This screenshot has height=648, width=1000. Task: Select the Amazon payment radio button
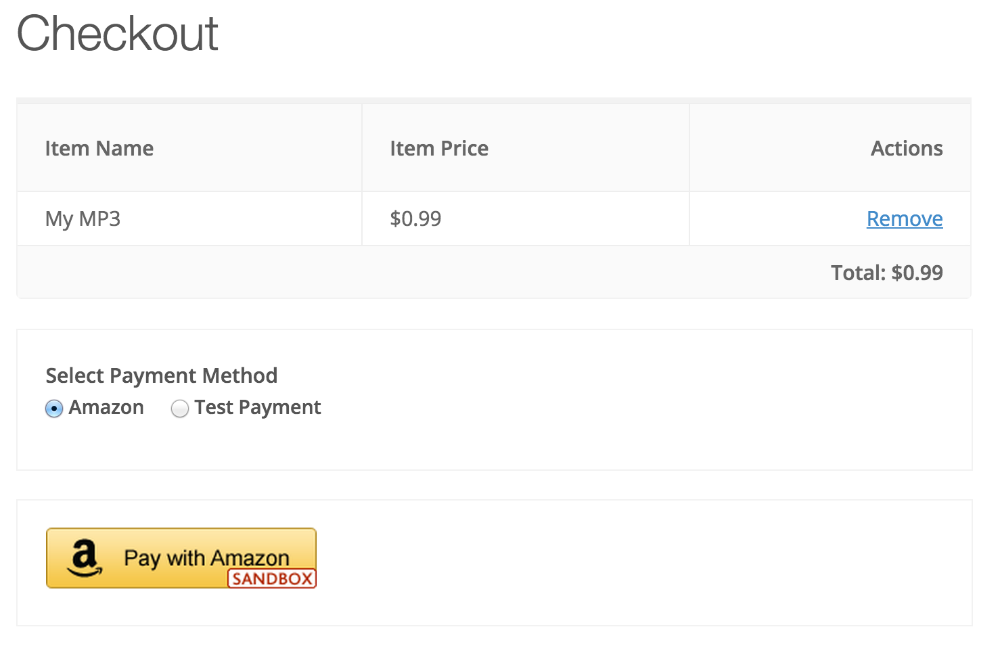pos(53,408)
